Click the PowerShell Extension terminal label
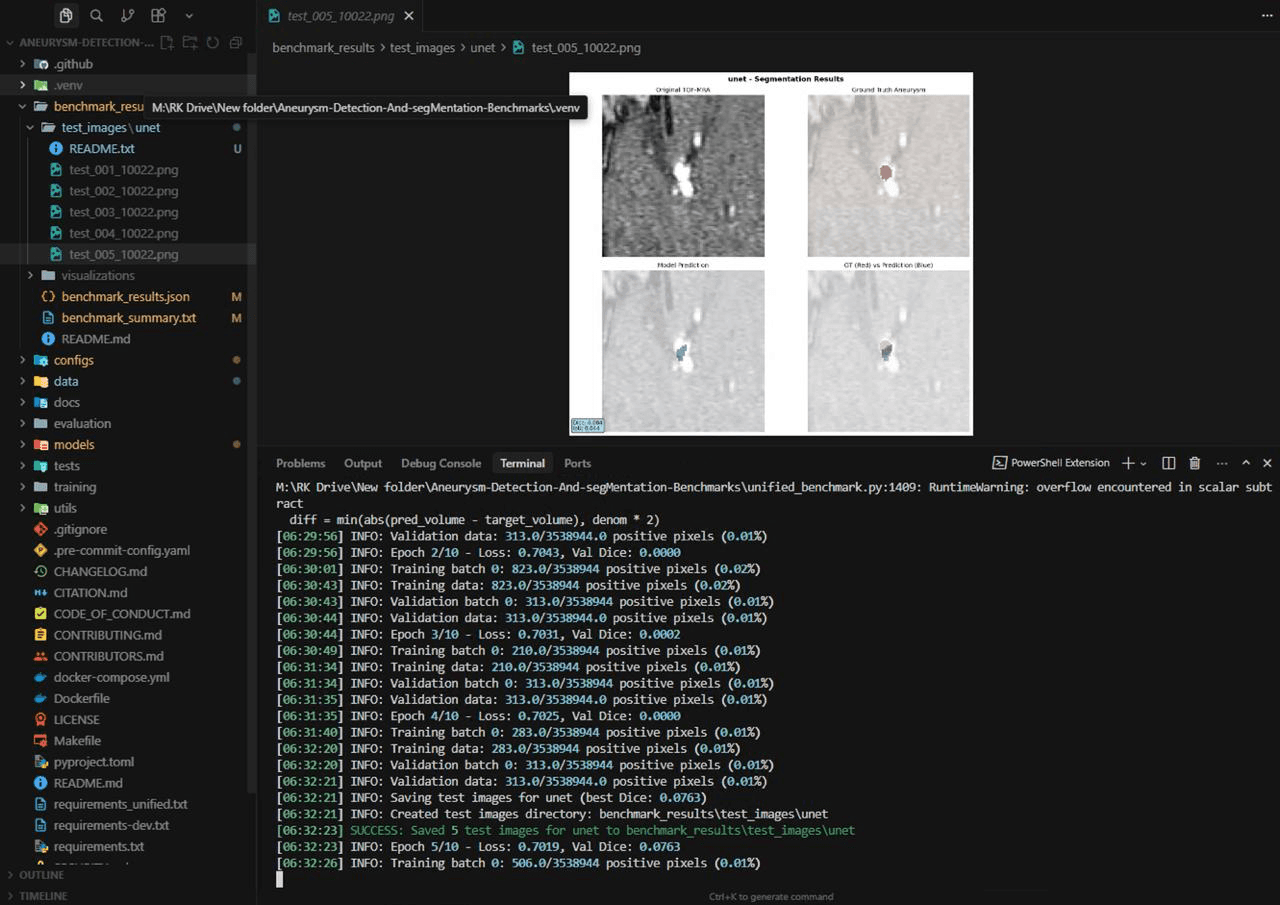 pyautogui.click(x=1051, y=463)
